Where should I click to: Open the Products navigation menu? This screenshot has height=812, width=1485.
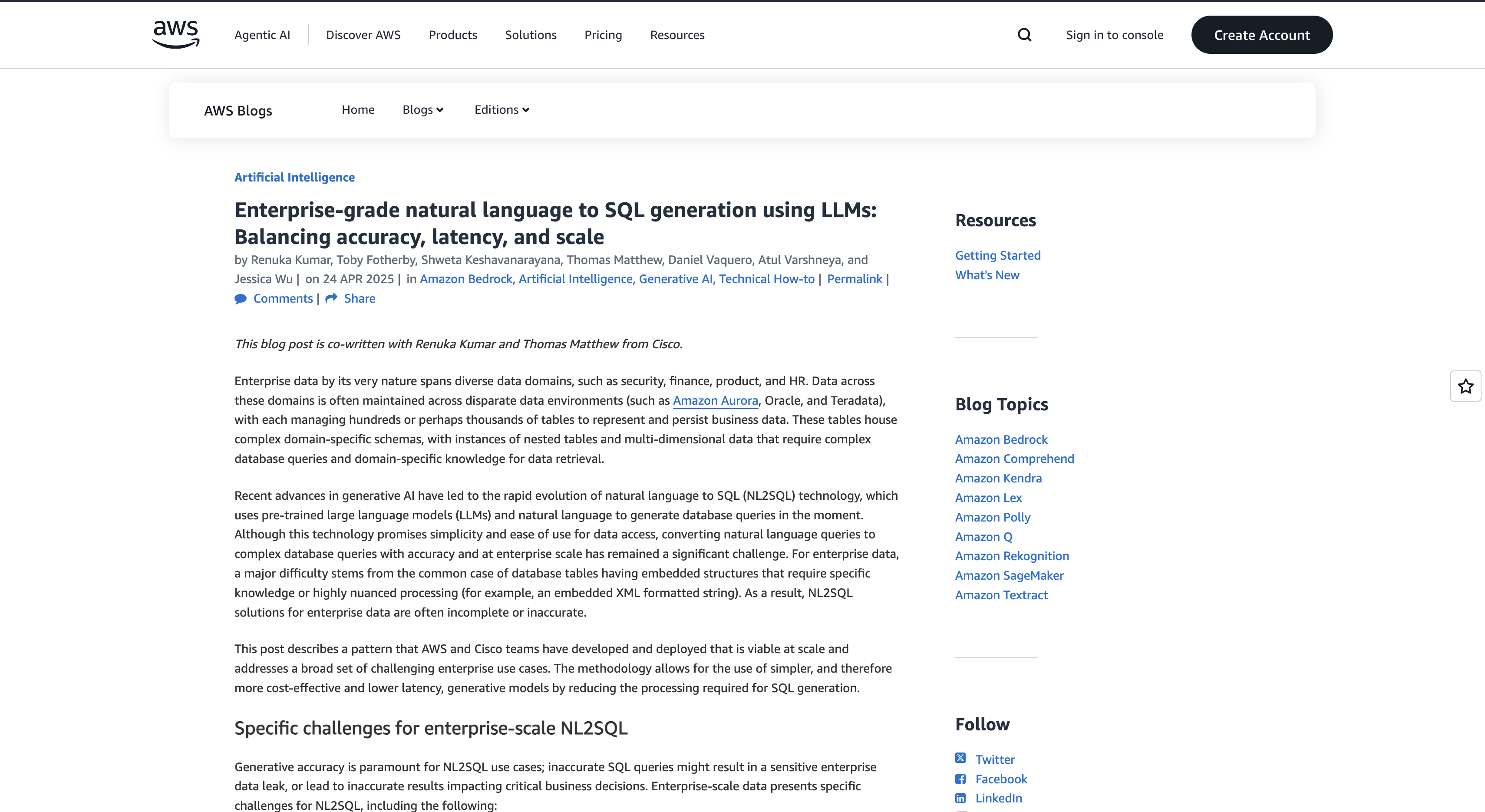[x=452, y=35]
